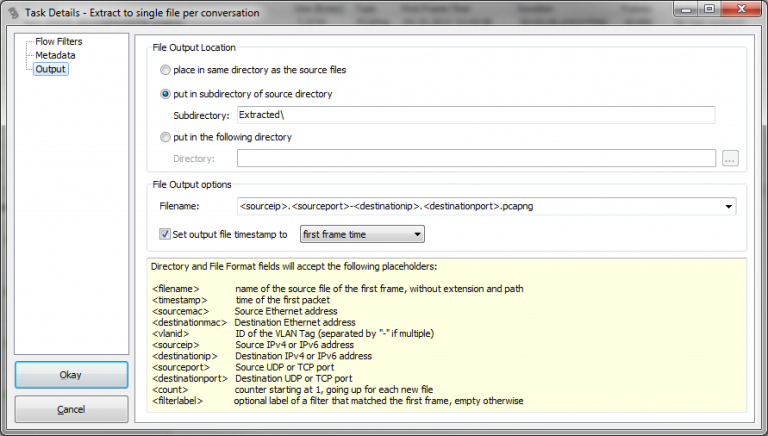Open the first frame time dropdown
Viewport: 768px width, 436px height.
click(361, 235)
